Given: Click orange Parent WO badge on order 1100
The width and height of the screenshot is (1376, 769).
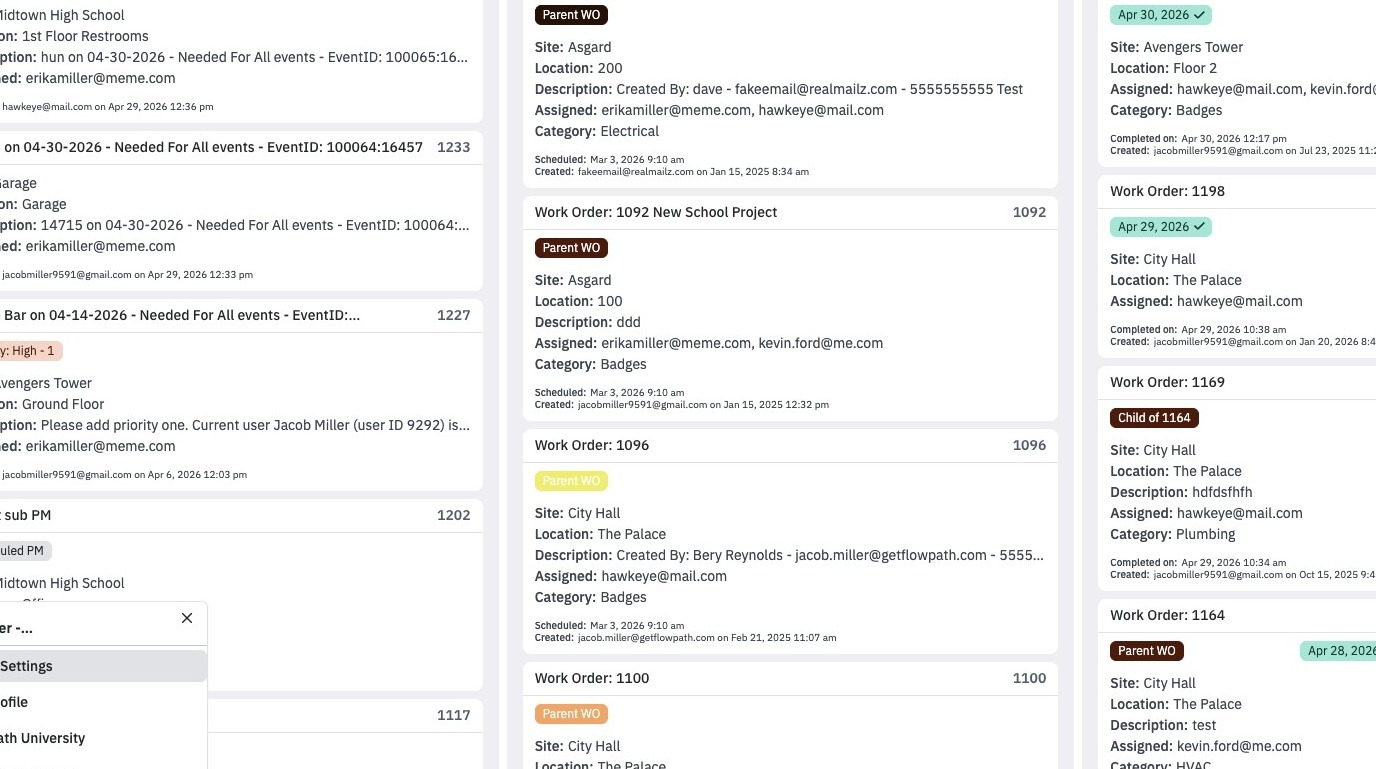Looking at the screenshot, I should coord(571,714).
